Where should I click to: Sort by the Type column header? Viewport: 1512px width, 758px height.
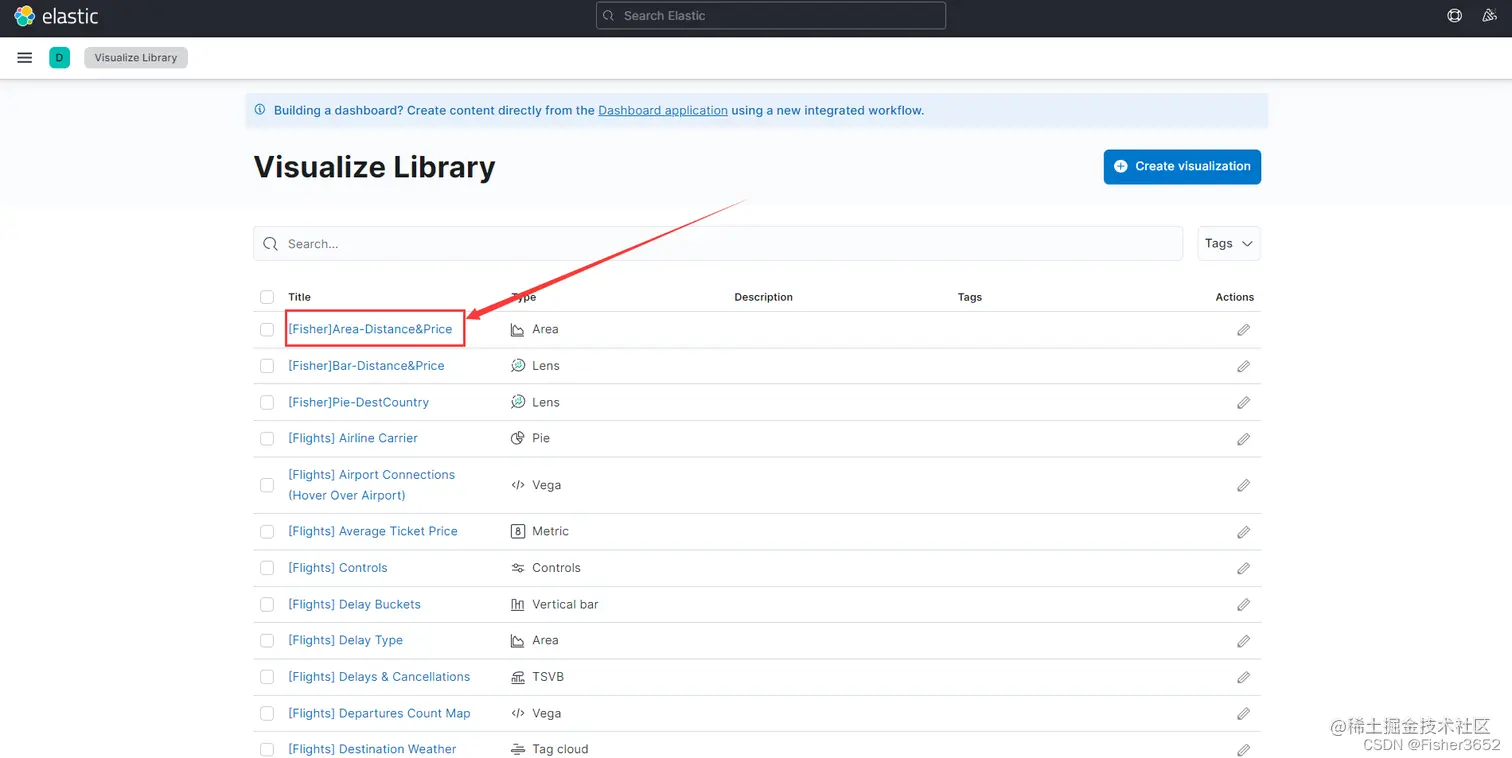pos(524,297)
